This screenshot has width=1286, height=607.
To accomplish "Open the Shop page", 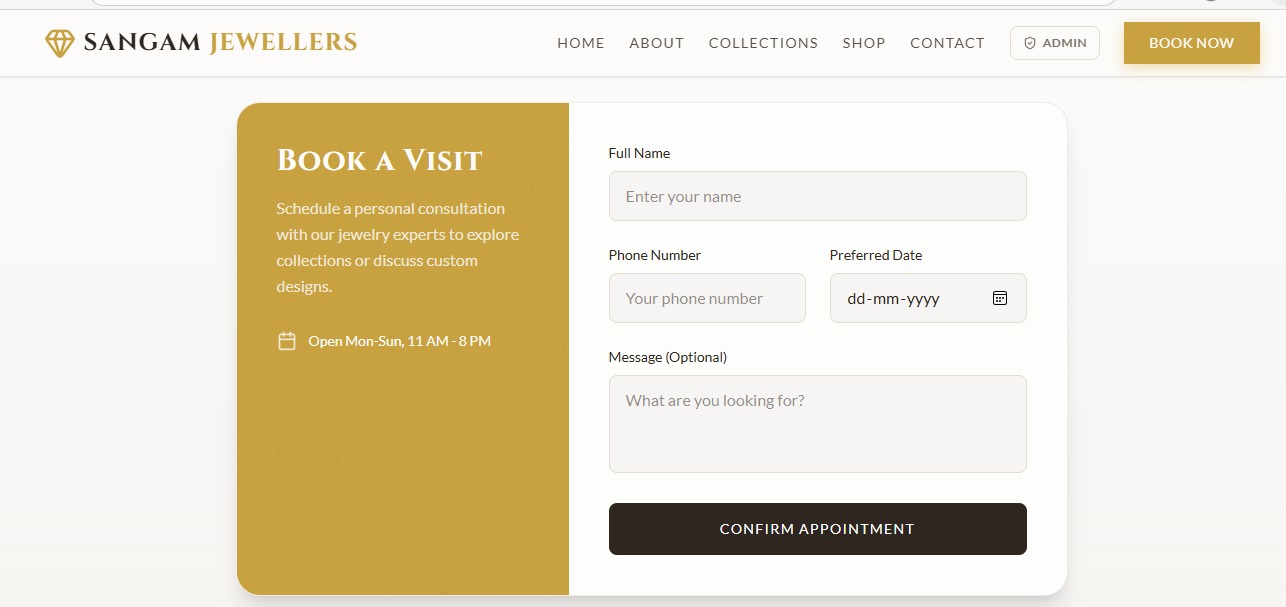I will coord(864,43).
